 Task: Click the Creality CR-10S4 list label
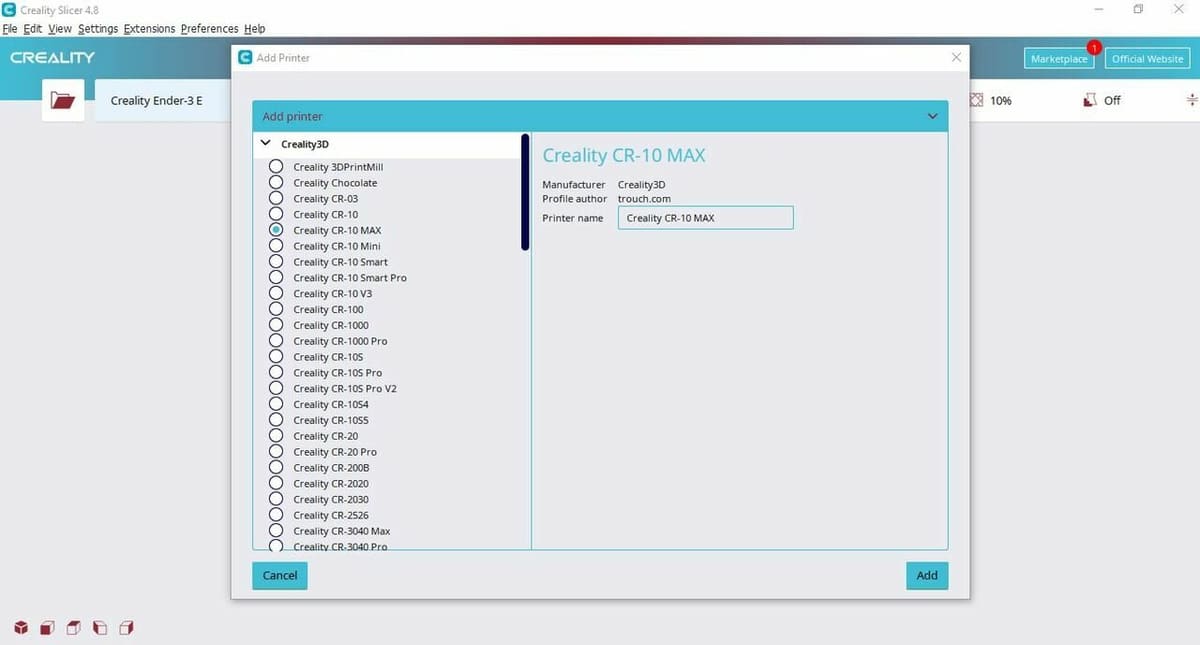331,404
